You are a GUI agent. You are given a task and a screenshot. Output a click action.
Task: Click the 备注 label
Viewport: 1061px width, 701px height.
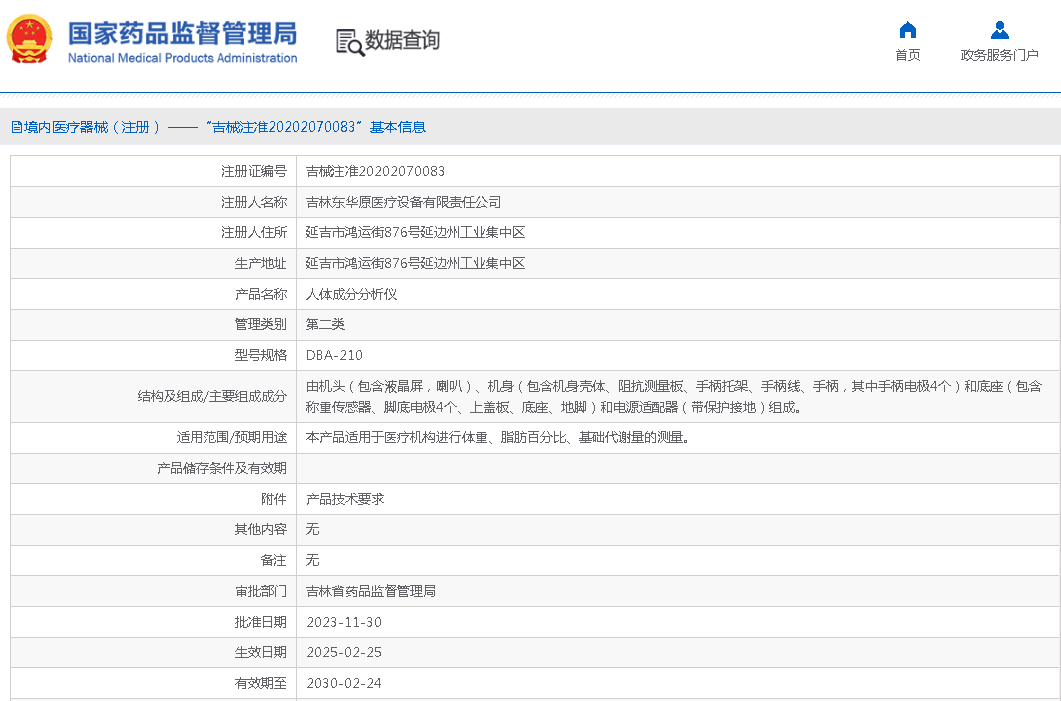(x=273, y=560)
